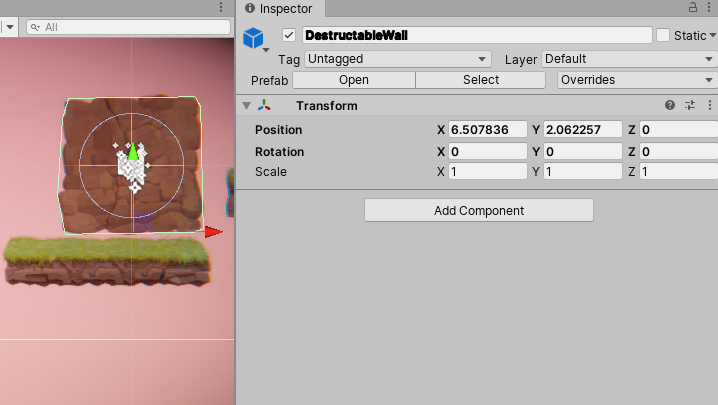This screenshot has width=718, height=405.
Task: Click the blue cube GameObject icon
Action: coord(254,39)
